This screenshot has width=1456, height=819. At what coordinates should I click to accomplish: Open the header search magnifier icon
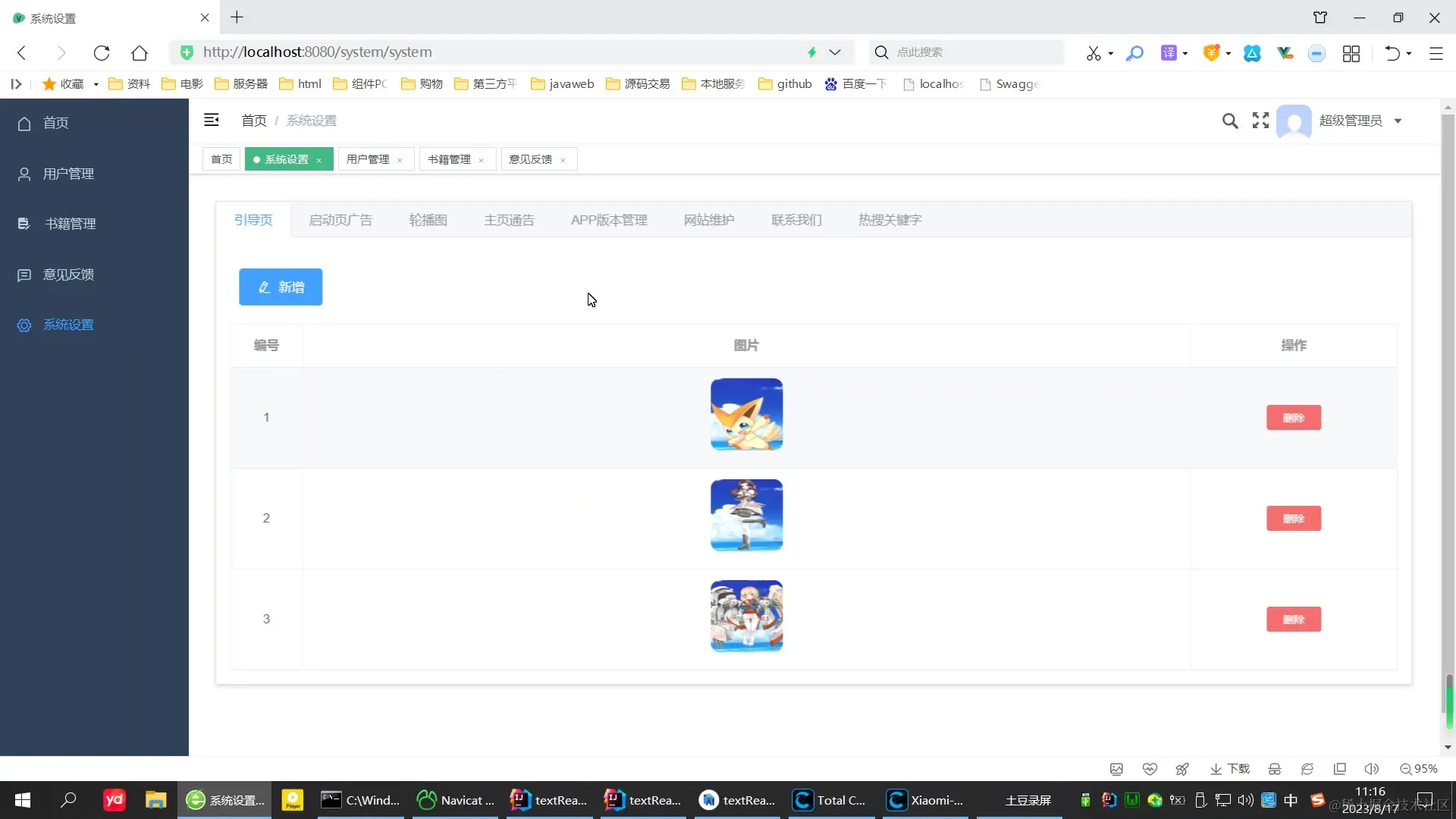[1230, 121]
